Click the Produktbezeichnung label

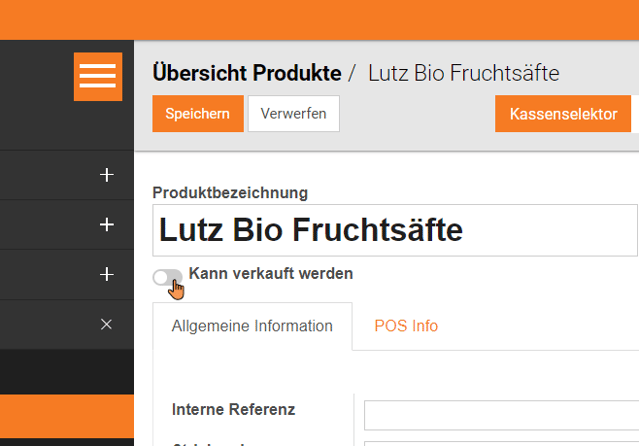pyautogui.click(x=230, y=192)
